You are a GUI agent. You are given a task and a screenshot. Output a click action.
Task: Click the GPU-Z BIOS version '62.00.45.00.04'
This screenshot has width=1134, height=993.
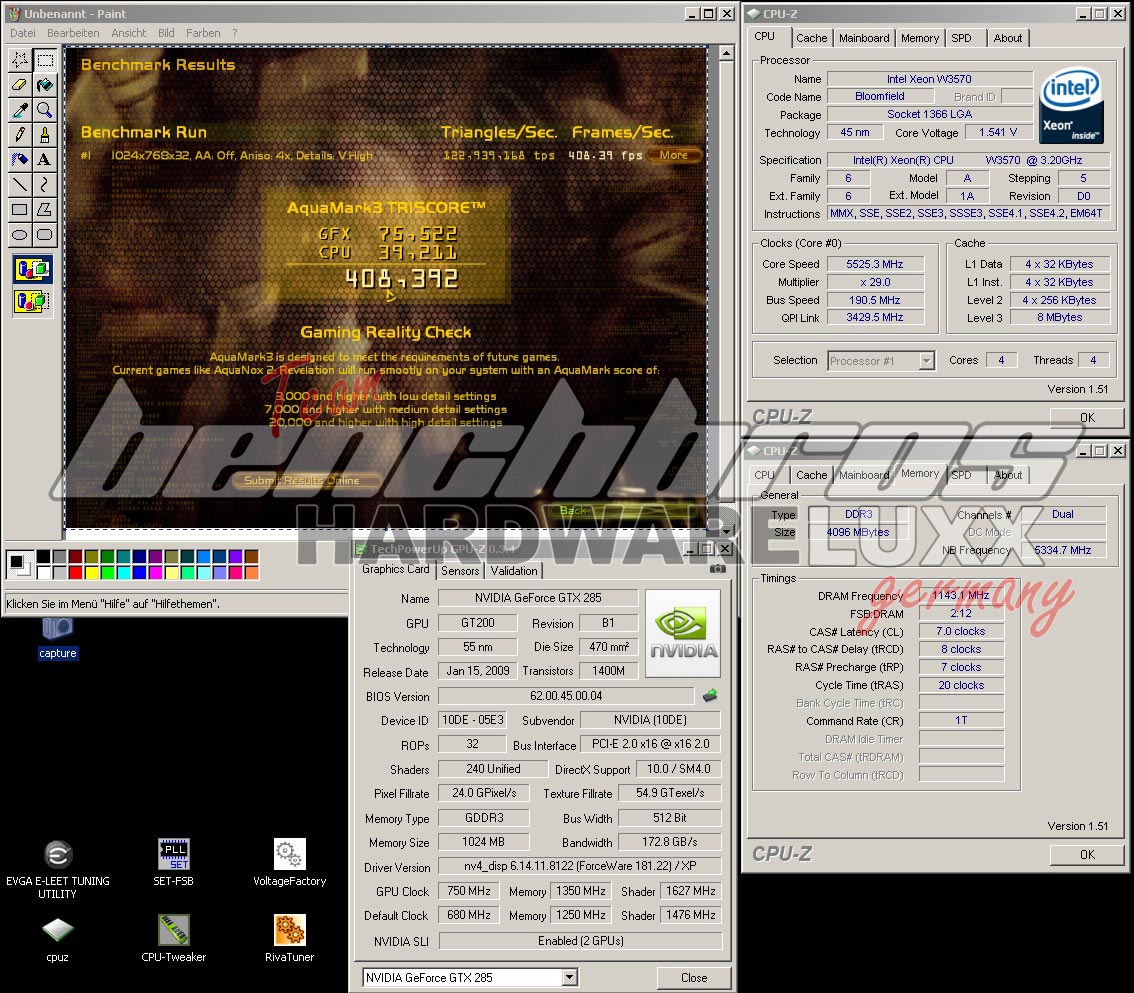[x=566, y=696]
